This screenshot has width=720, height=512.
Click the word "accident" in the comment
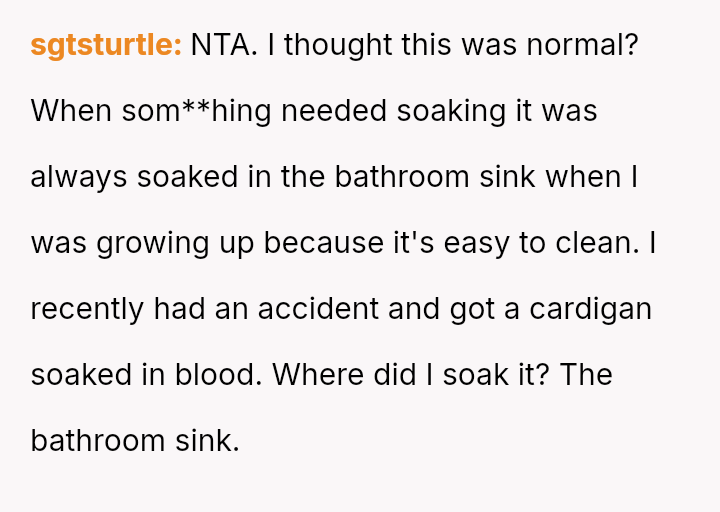(318, 309)
